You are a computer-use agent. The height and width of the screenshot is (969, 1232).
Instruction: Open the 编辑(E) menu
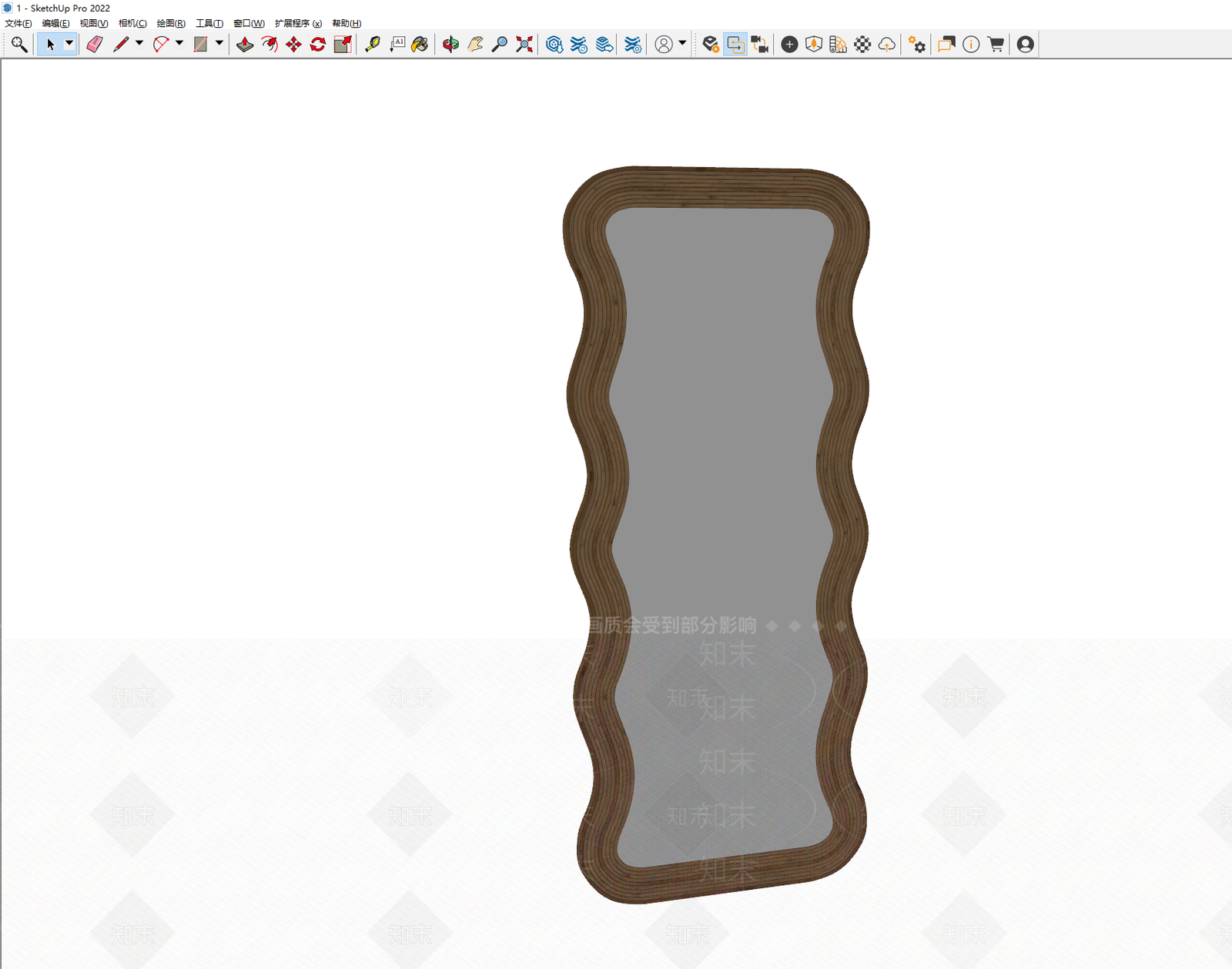tap(55, 23)
